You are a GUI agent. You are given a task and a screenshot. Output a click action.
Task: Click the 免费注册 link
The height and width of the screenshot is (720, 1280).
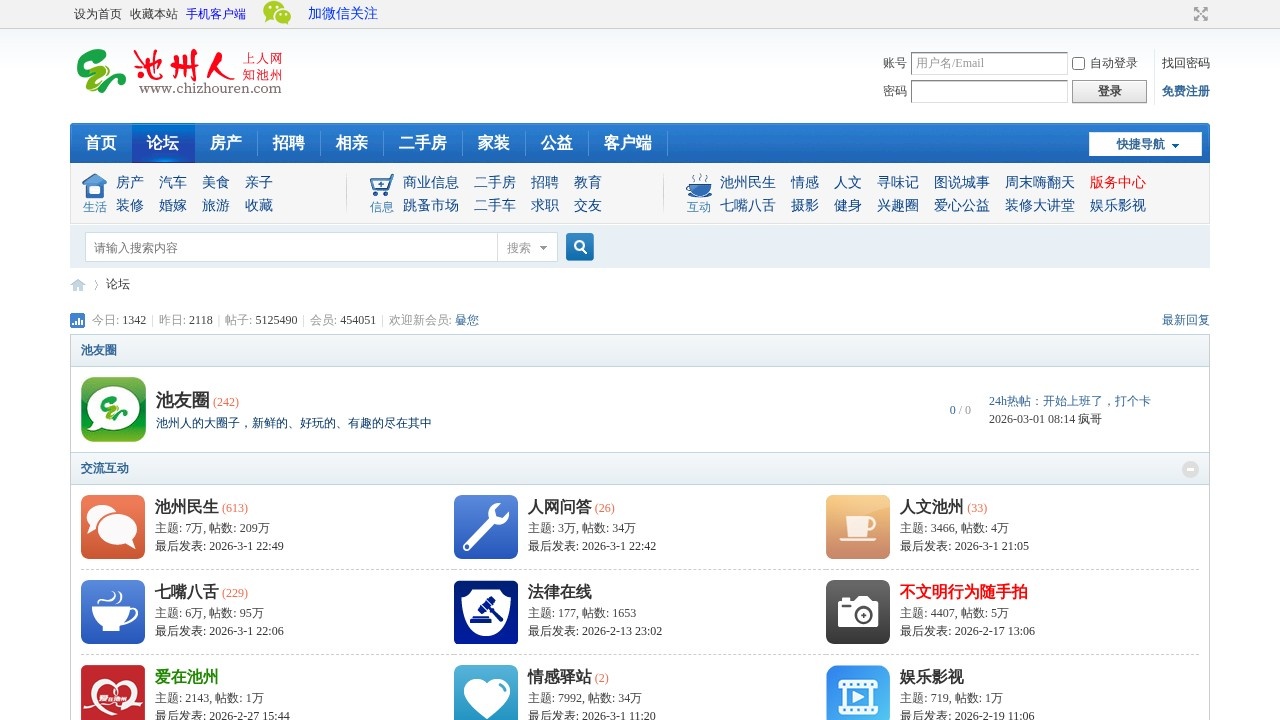1185,92
